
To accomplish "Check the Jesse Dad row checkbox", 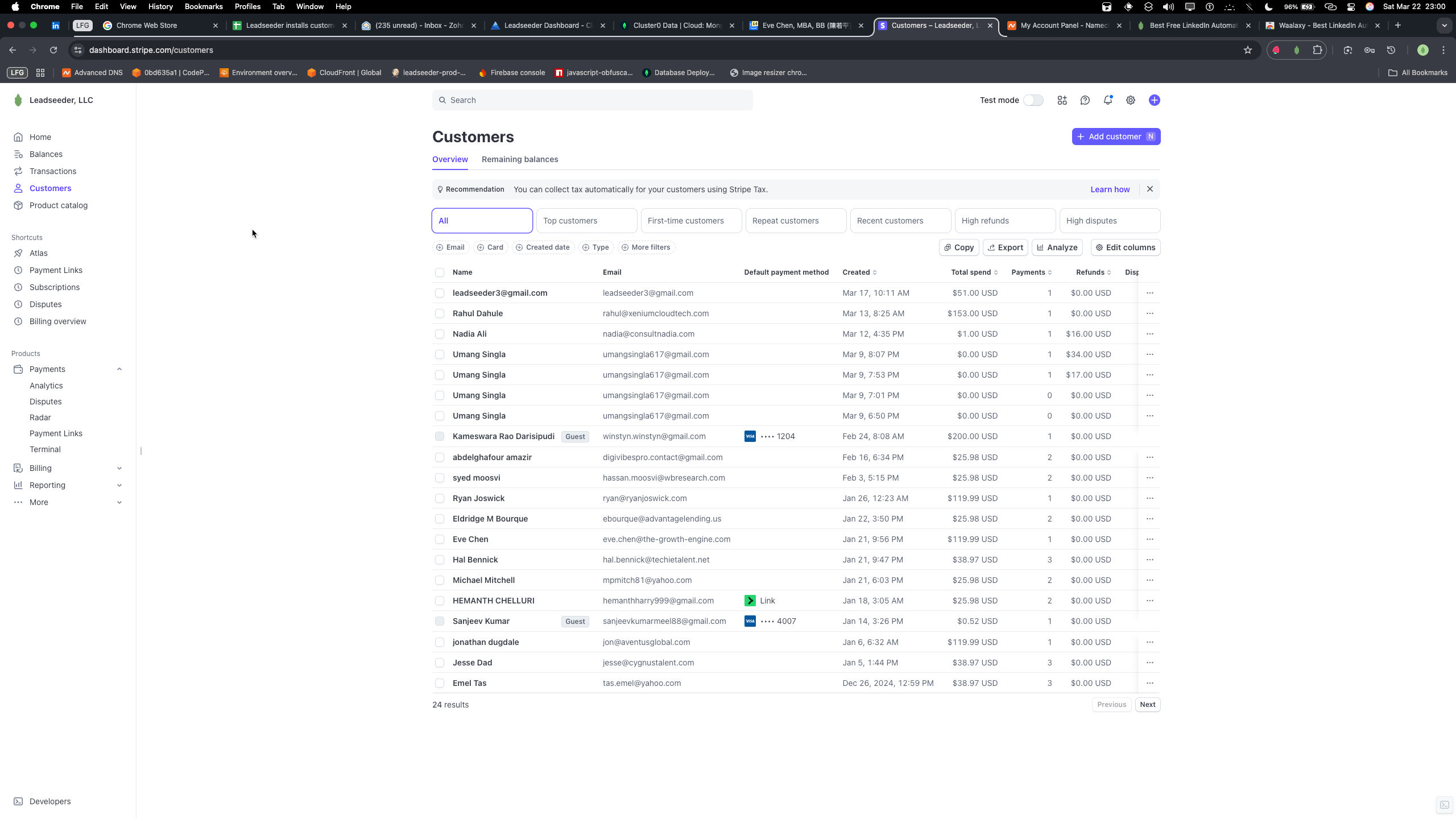I will pos(439,663).
